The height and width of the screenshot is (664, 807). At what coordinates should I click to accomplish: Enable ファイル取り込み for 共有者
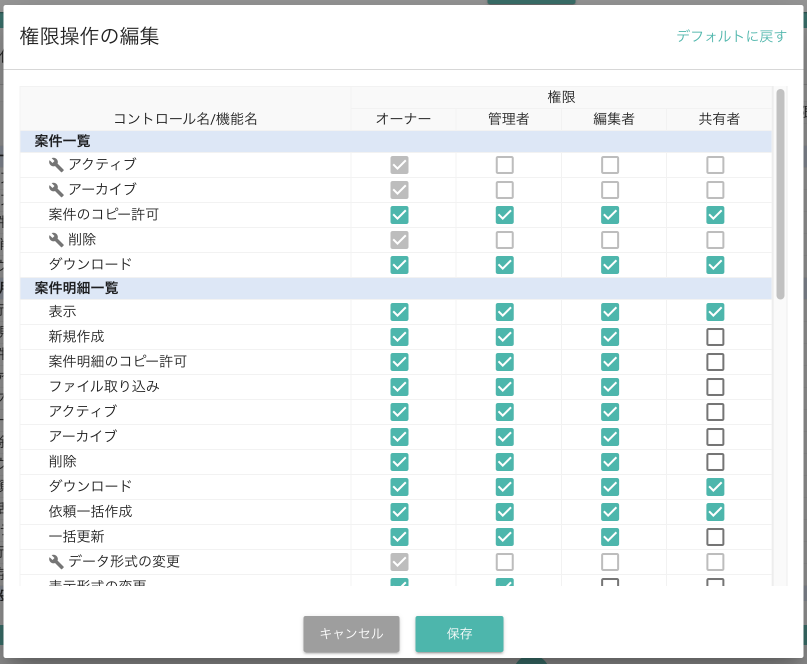[x=715, y=387]
